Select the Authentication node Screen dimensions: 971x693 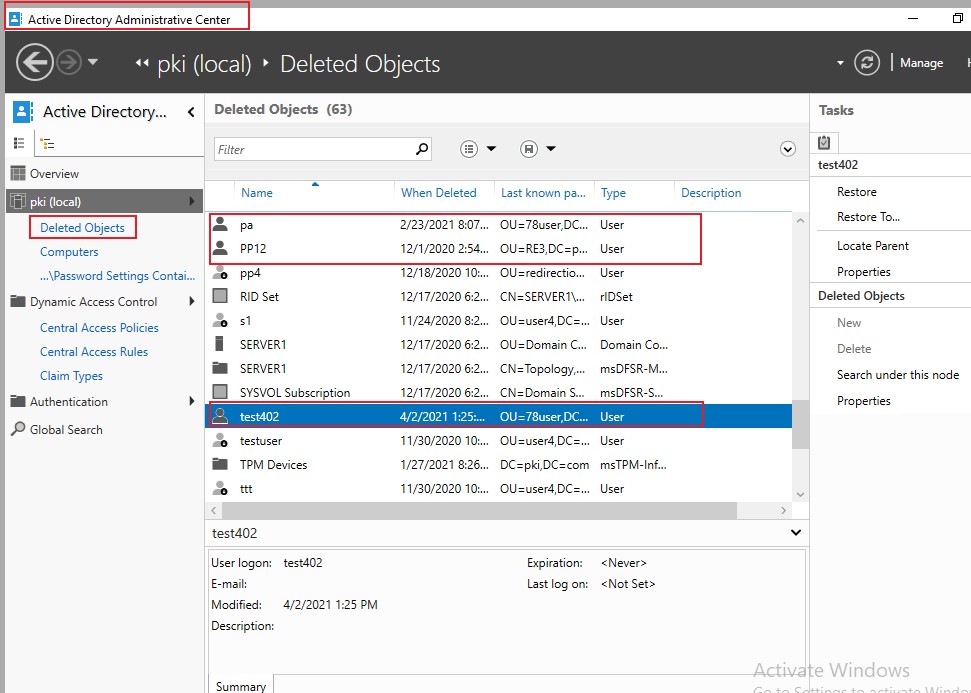tap(68, 401)
